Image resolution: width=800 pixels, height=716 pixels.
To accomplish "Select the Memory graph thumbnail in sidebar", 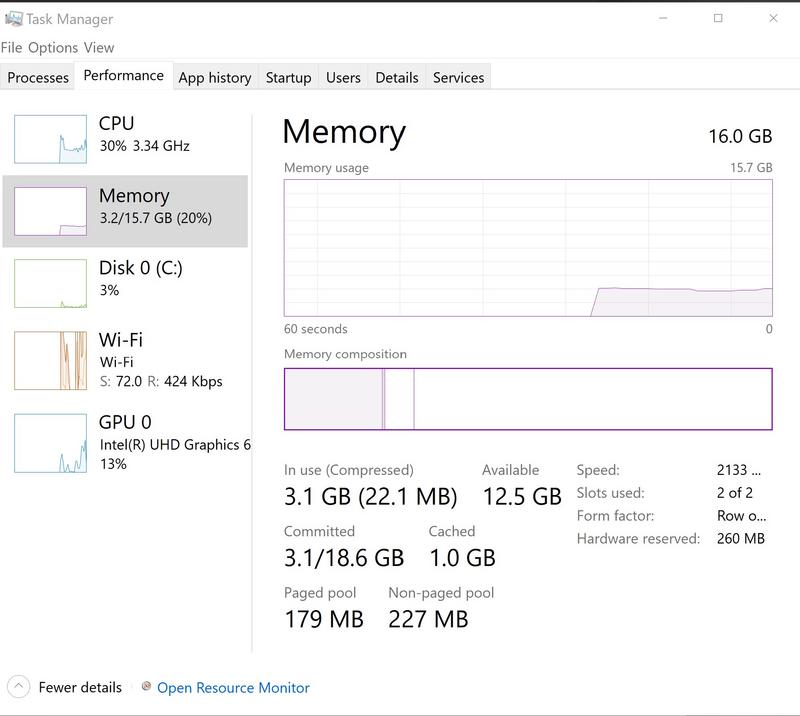I will 50,211.
